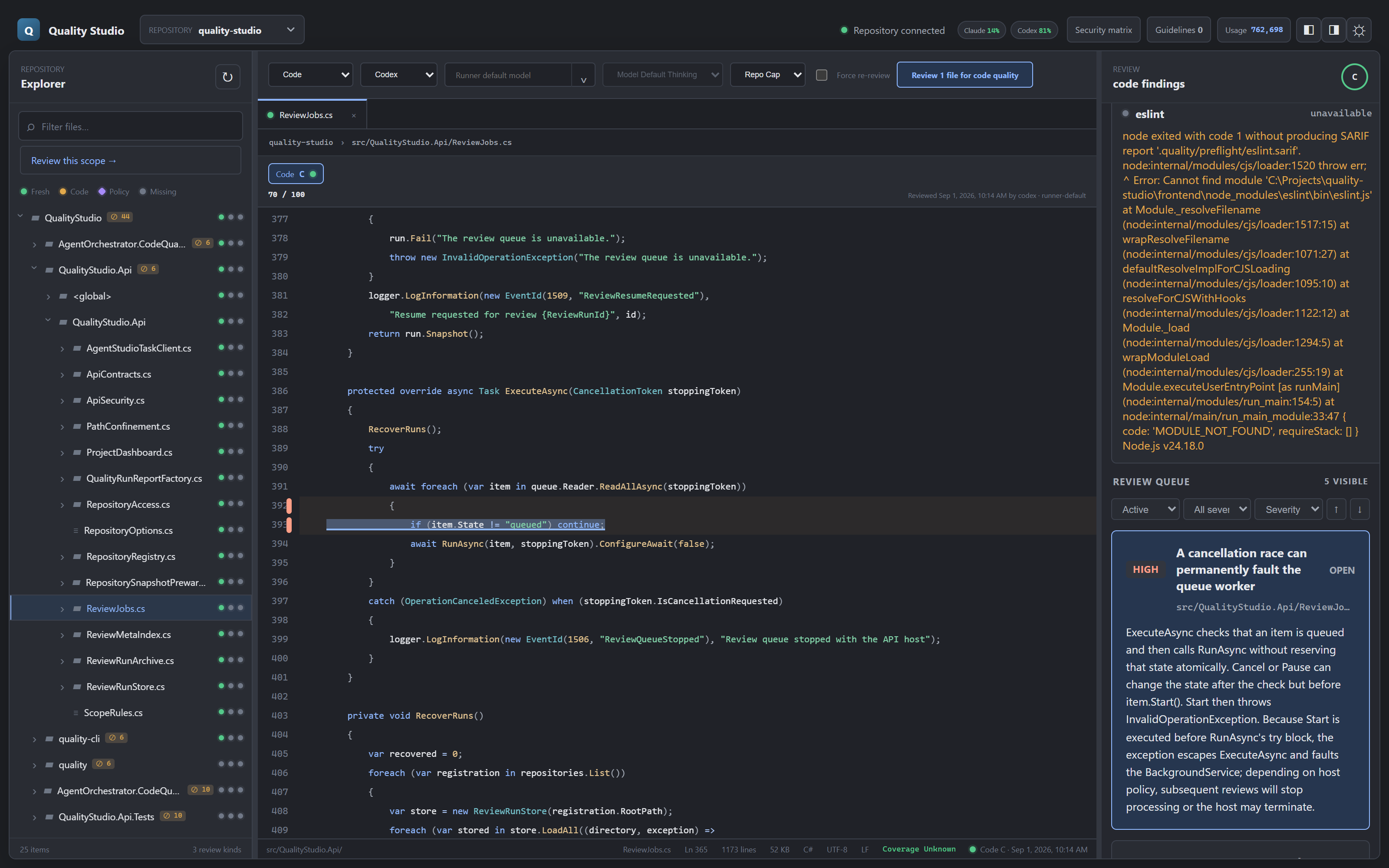Switch theme with the sun icon
This screenshot has height=868, width=1389.
pos(1359,30)
